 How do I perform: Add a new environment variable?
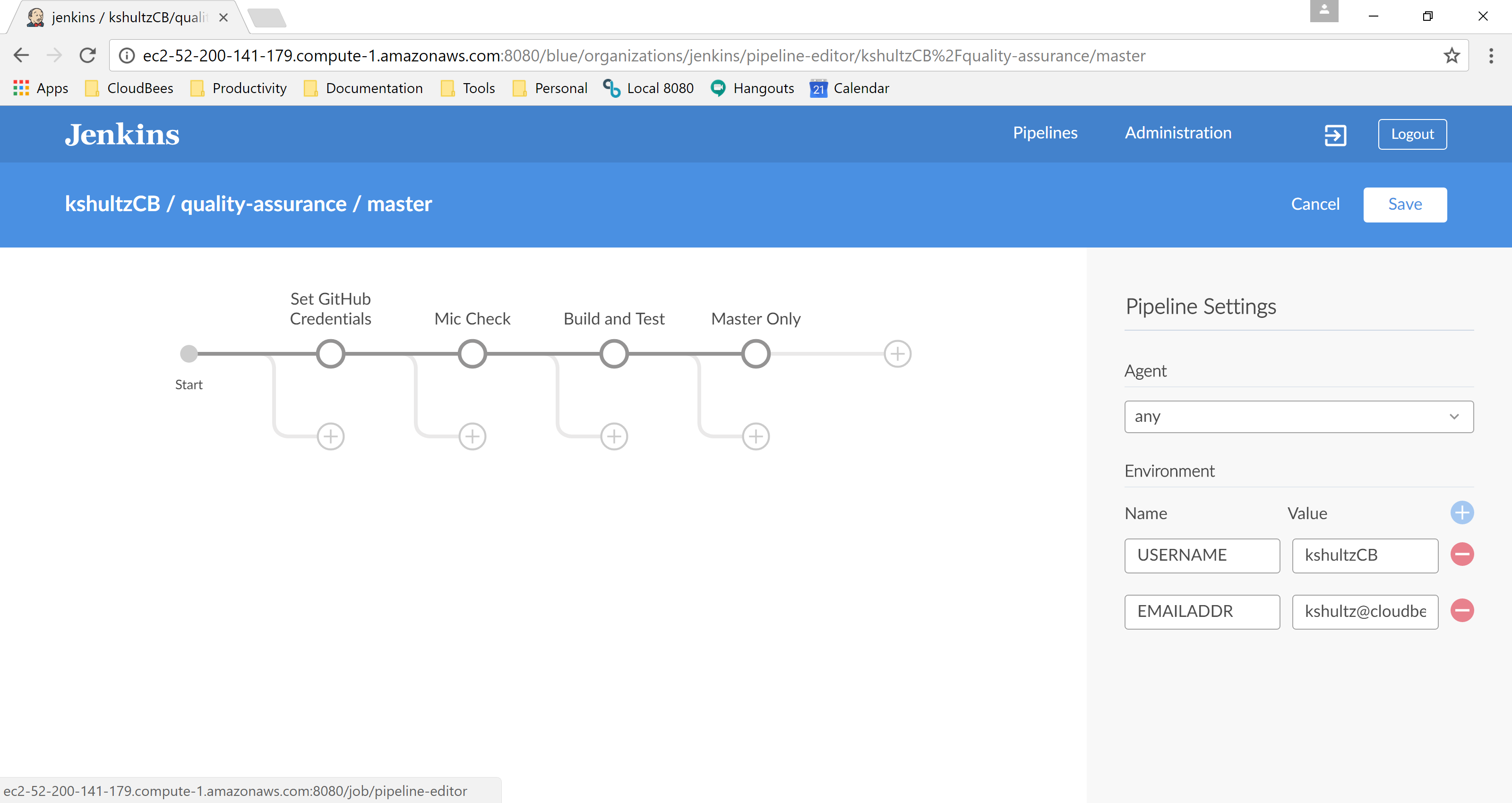point(1461,513)
